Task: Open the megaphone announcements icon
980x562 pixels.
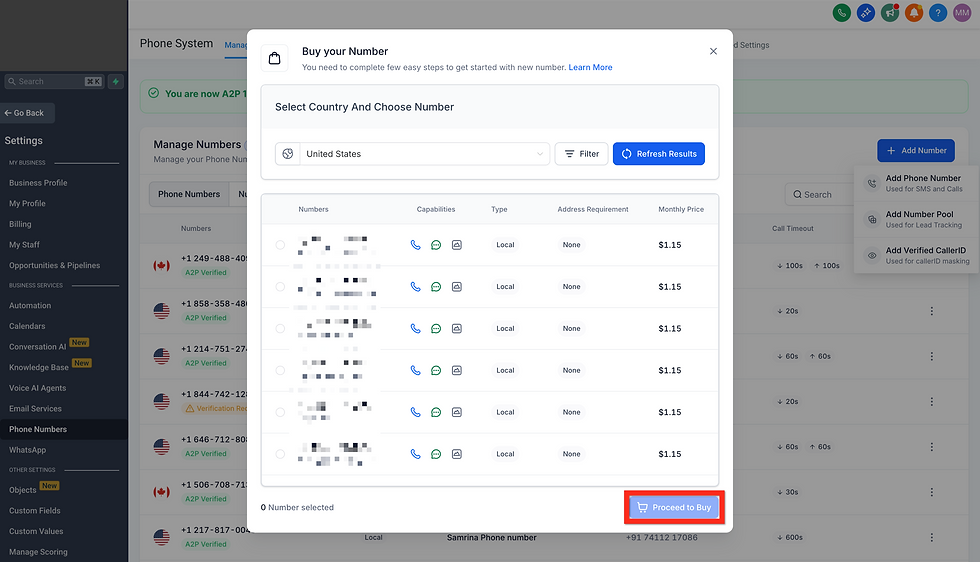Action: 890,13
